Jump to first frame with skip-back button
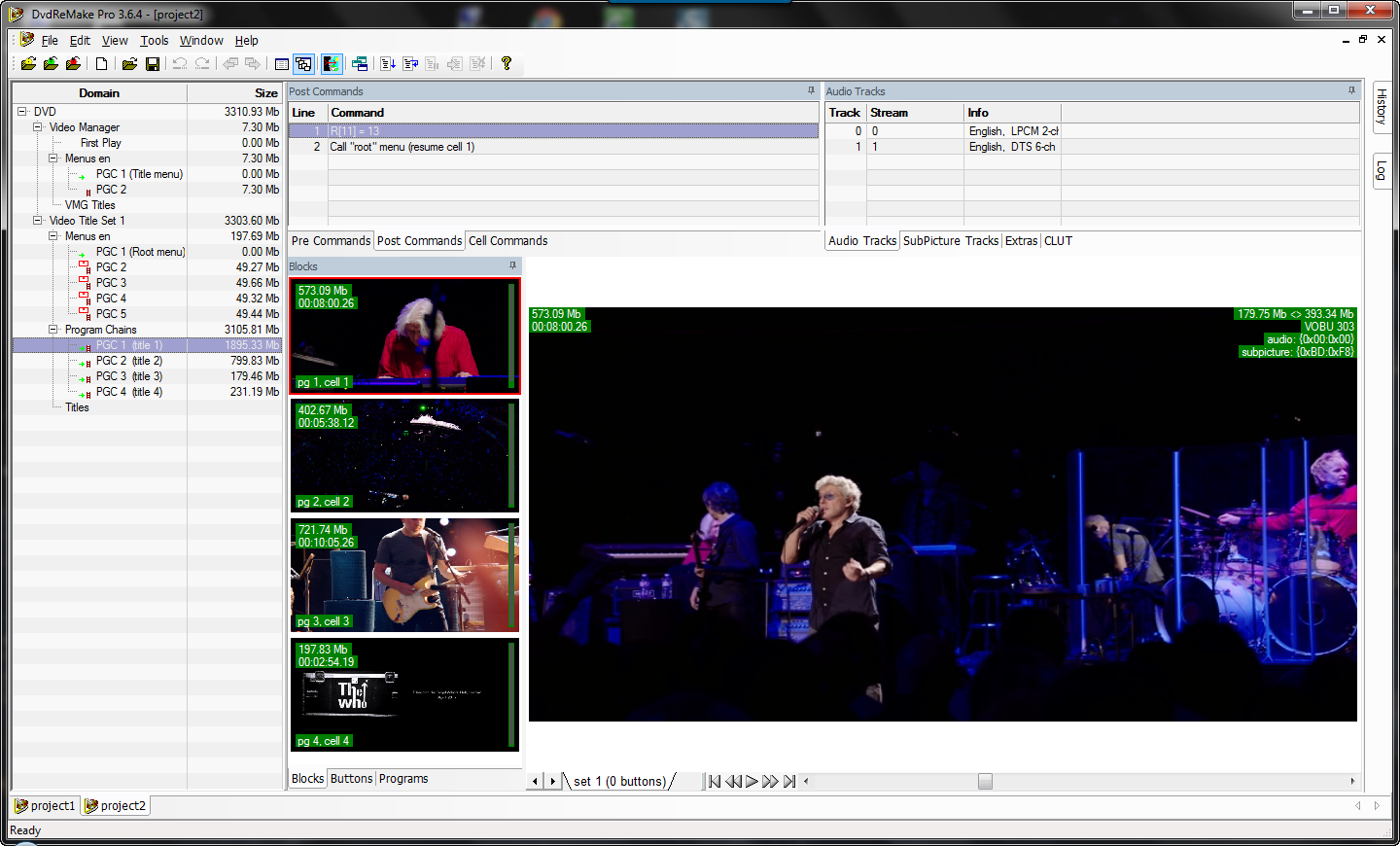 click(x=715, y=781)
